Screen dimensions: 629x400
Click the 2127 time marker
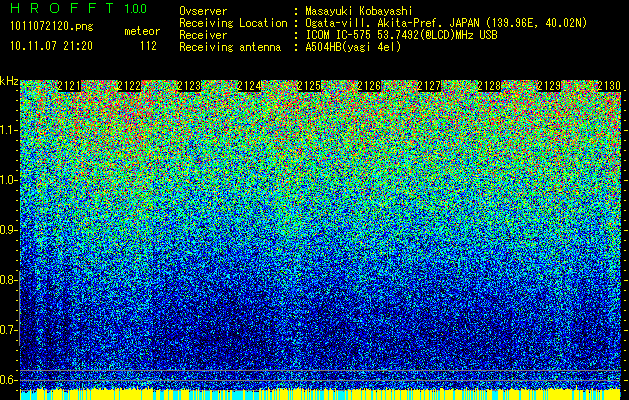click(429, 86)
